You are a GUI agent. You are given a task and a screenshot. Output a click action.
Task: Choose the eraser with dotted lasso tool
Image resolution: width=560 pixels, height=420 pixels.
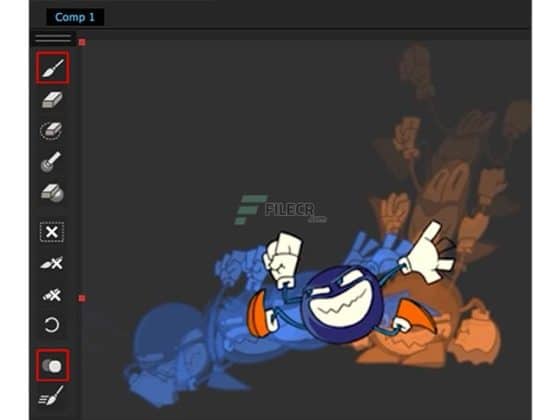(x=51, y=131)
